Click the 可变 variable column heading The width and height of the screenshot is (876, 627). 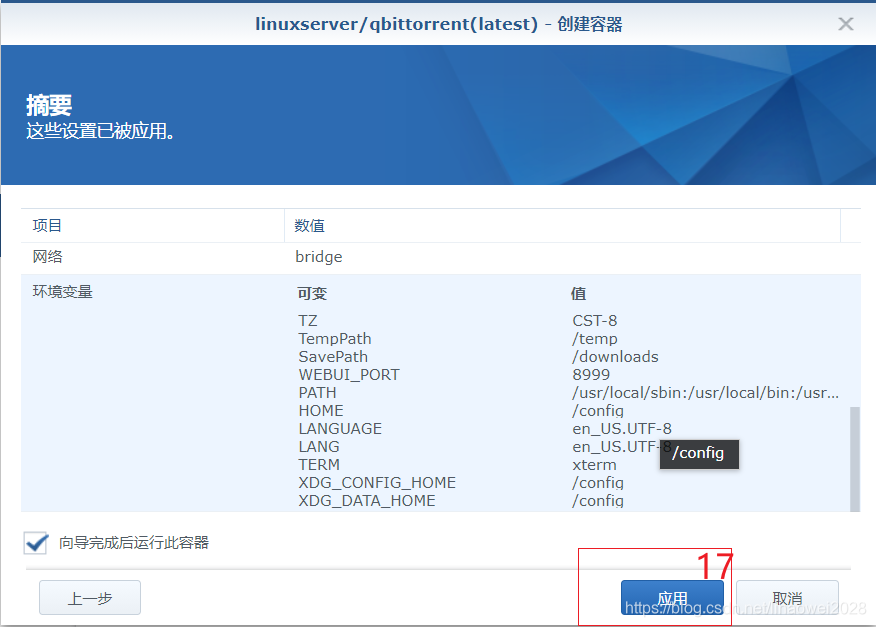point(312,293)
